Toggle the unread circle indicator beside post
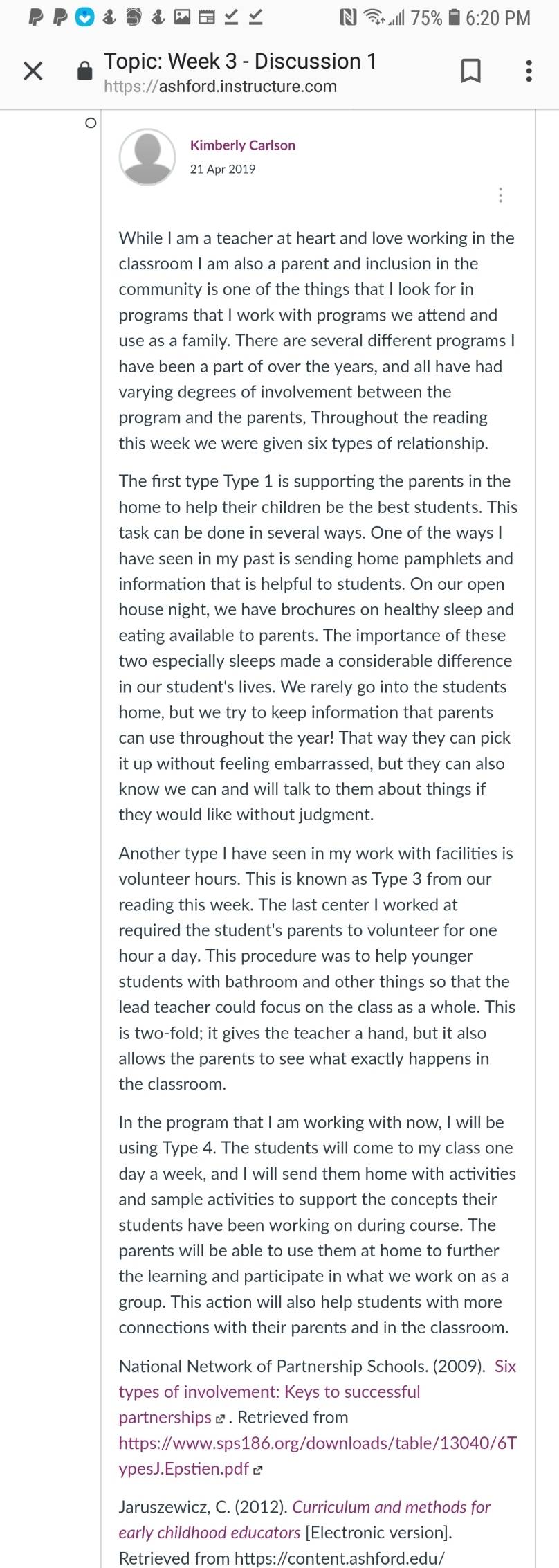The image size is (559, 1568). tap(90, 123)
